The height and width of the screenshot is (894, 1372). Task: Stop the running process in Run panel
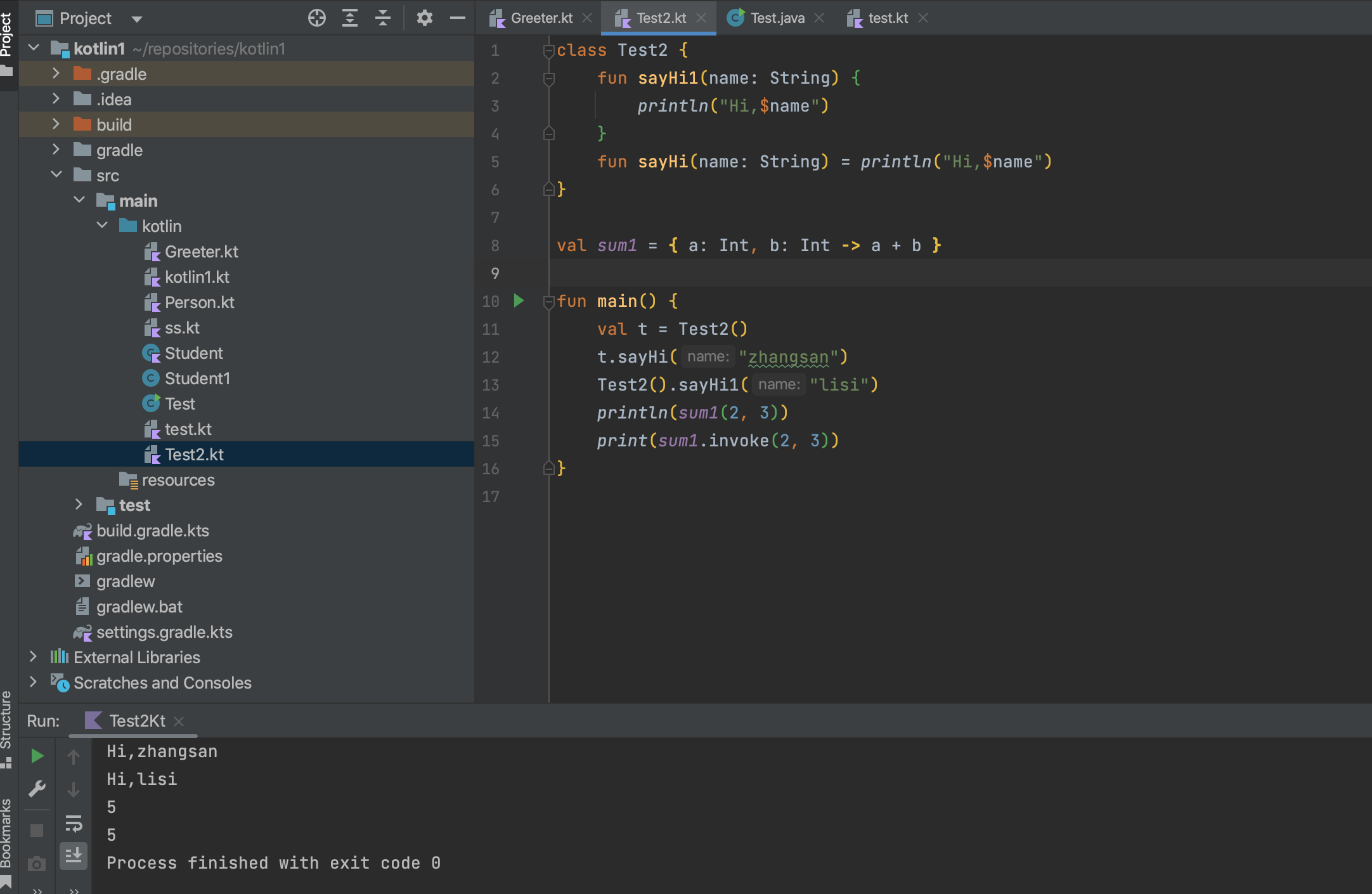(37, 829)
